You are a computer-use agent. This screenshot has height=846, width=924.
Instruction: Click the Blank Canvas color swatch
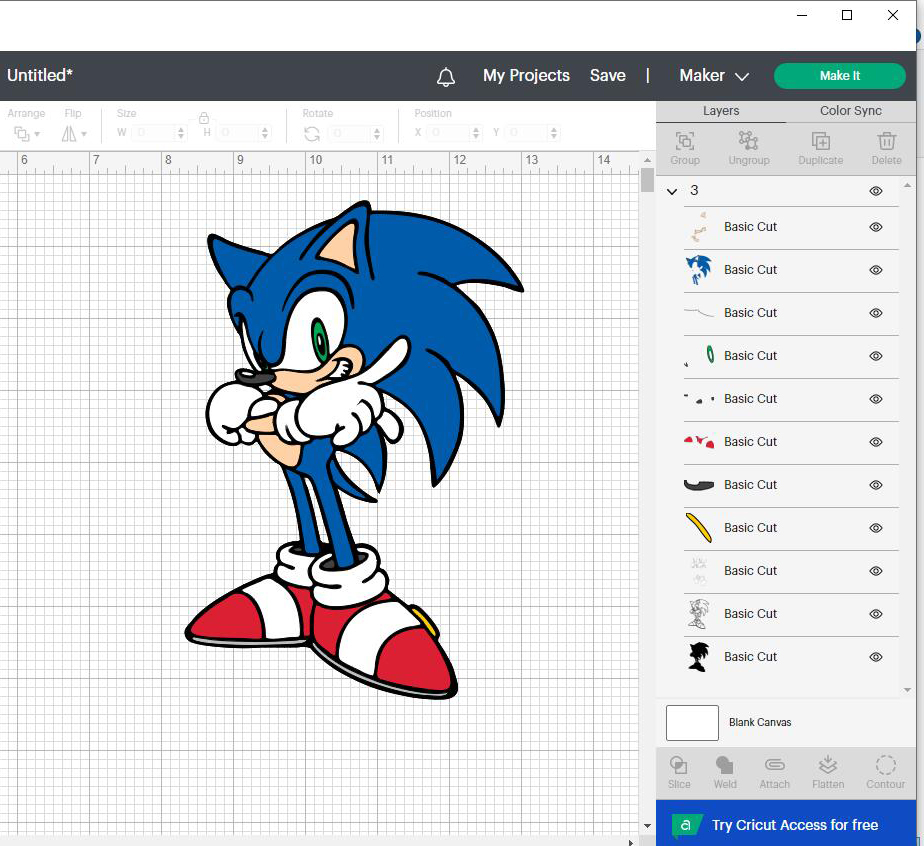[x=692, y=723]
